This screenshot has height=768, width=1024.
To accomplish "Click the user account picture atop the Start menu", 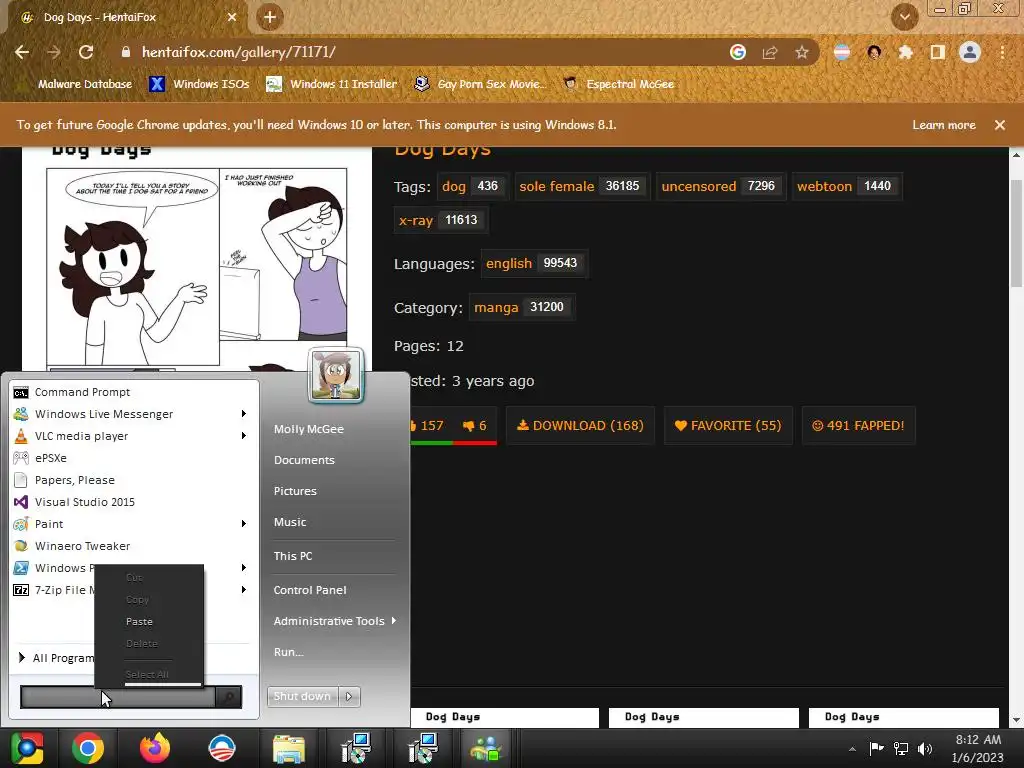I will click(x=336, y=375).
